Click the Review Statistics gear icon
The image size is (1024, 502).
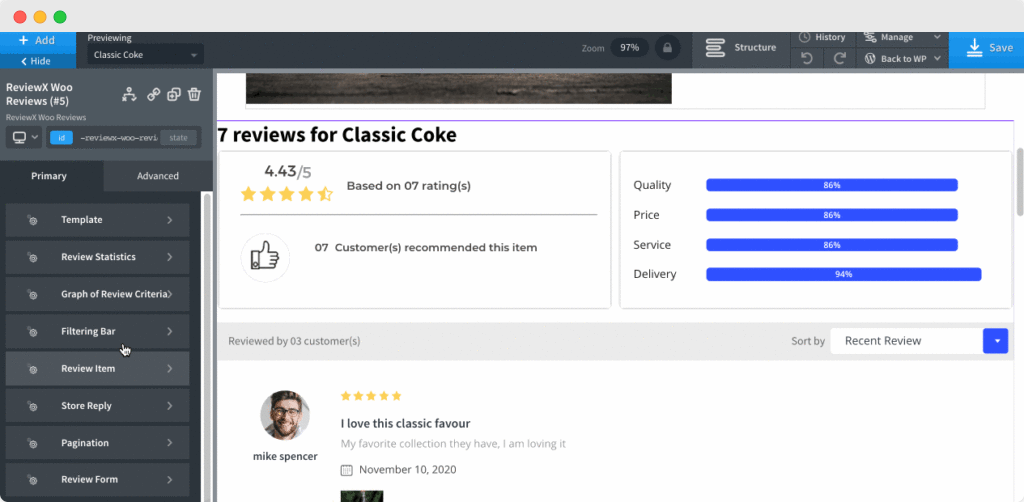32,258
